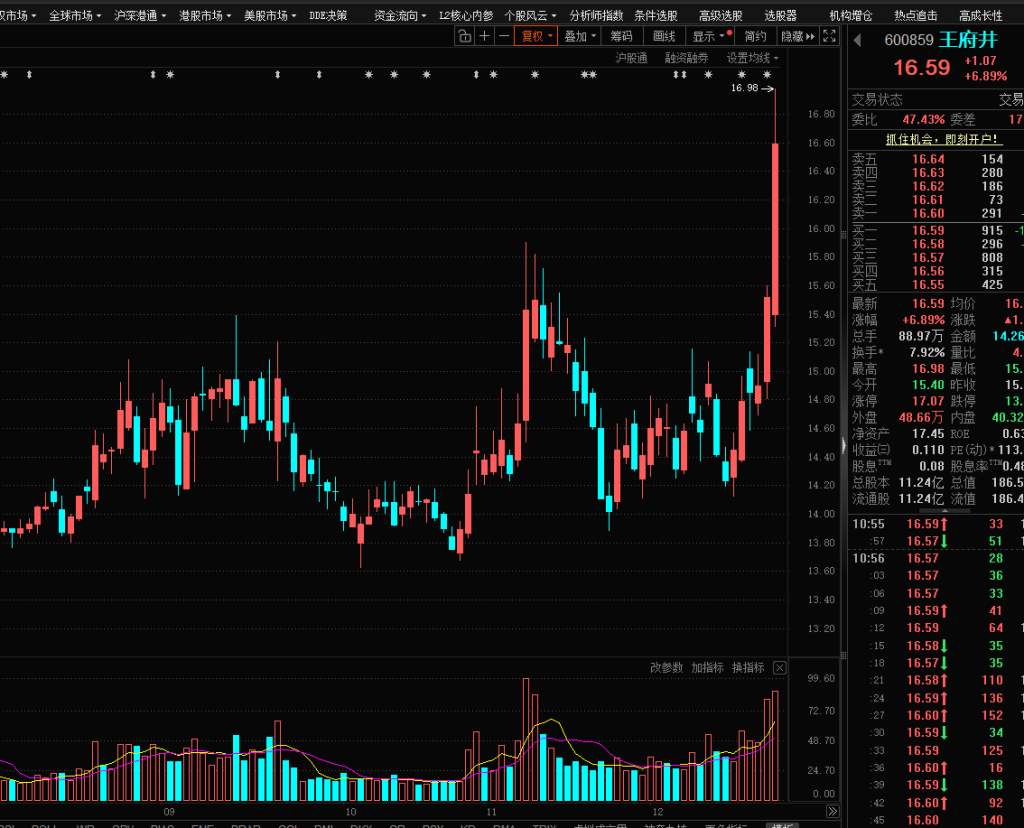Toggle 简约 simple view mode
The width and height of the screenshot is (1024, 828).
point(755,36)
